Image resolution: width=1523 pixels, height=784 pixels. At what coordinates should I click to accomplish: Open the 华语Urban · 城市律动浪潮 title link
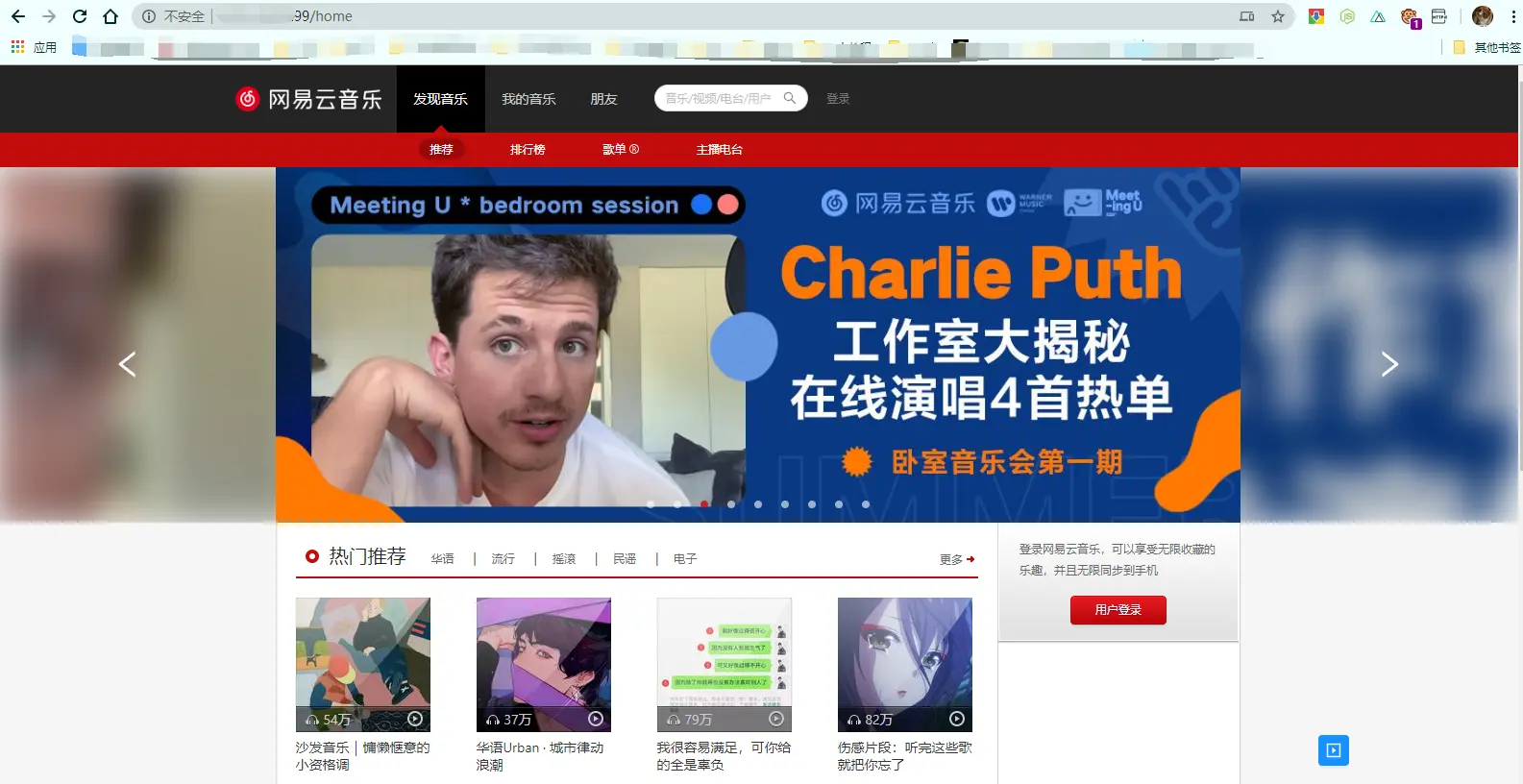pyautogui.click(x=540, y=756)
